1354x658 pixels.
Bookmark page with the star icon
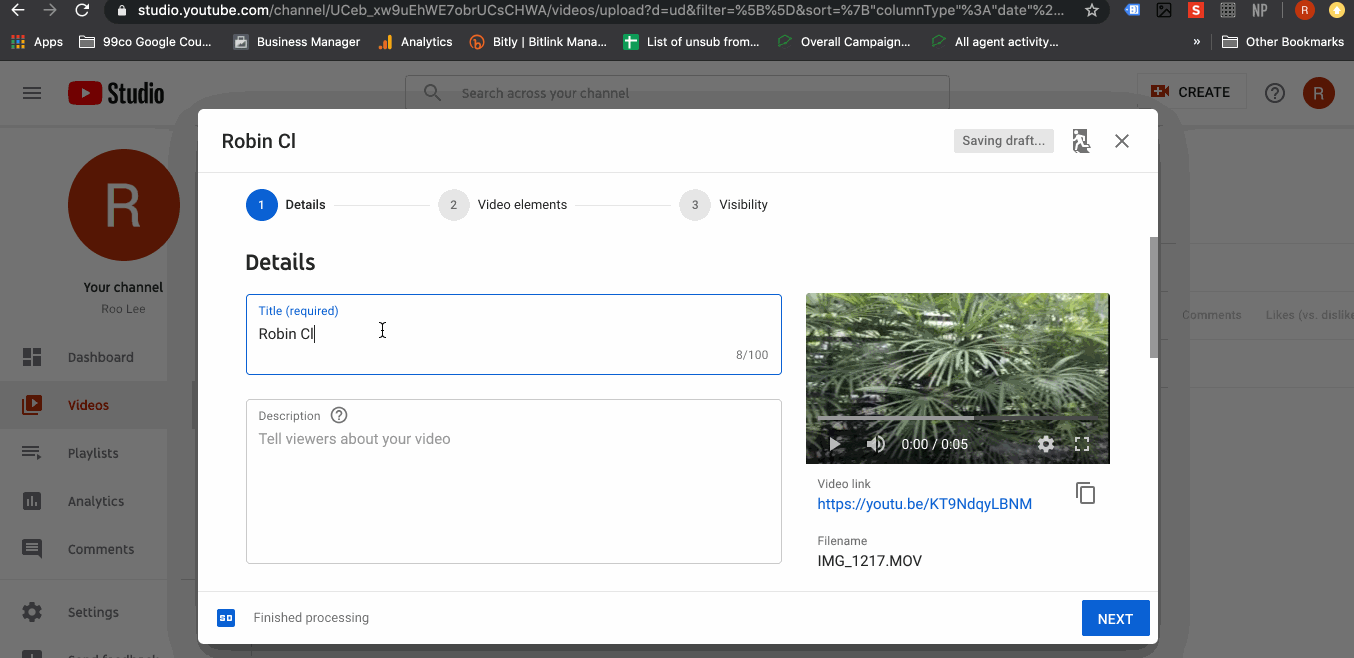pyautogui.click(x=1091, y=11)
